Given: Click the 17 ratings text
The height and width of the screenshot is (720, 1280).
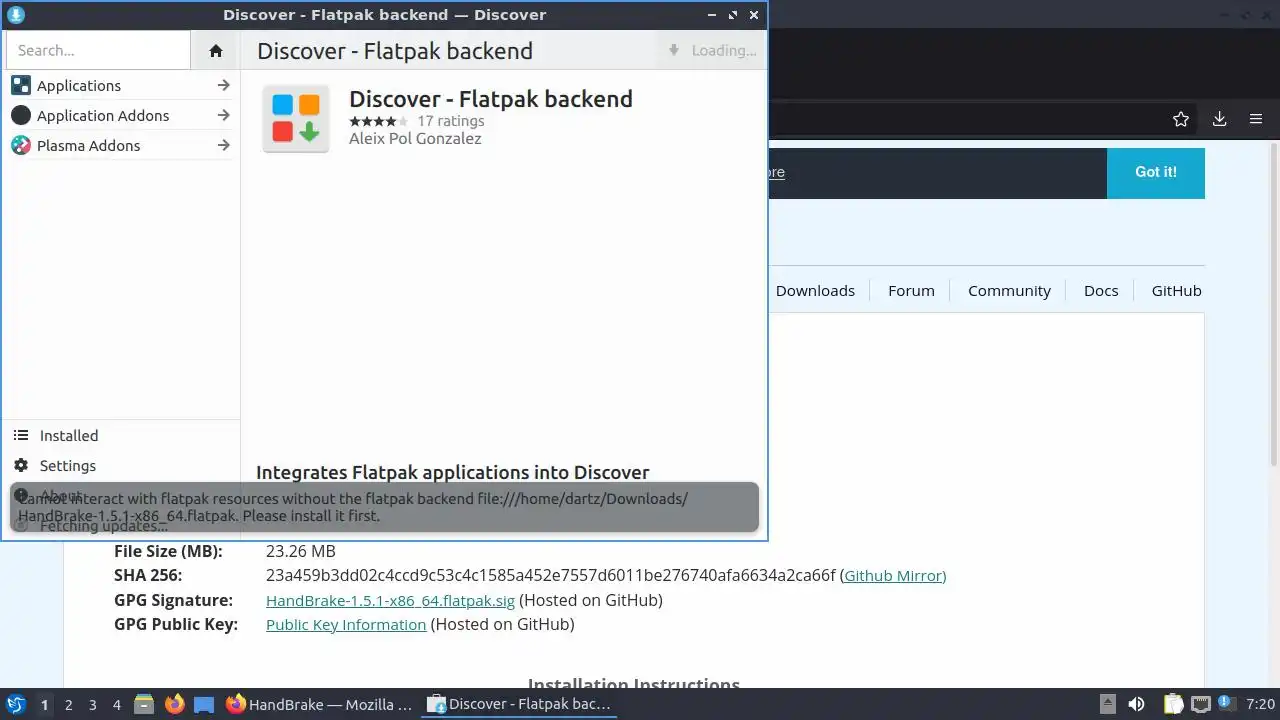Looking at the screenshot, I should point(450,121).
